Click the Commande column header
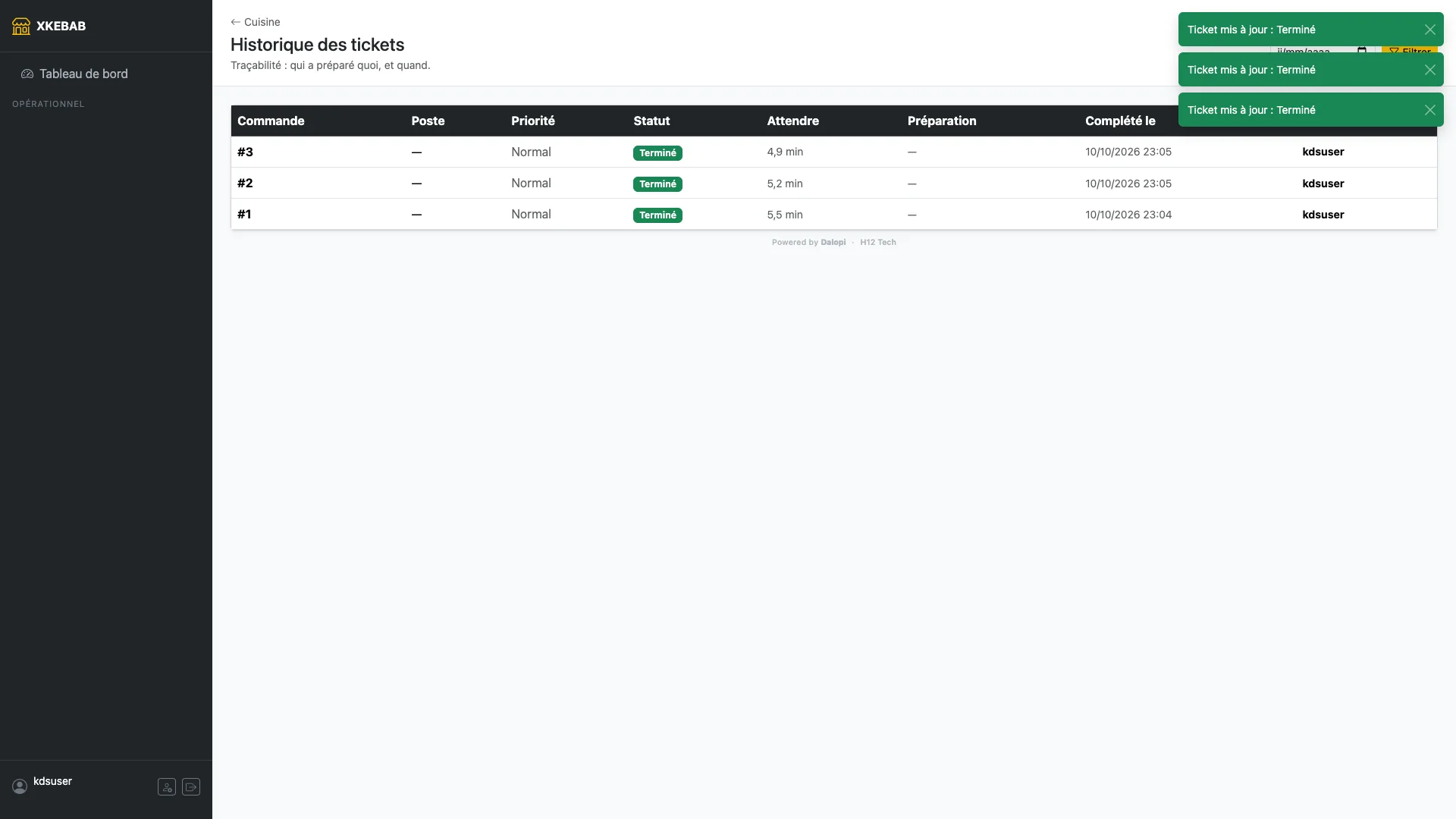The width and height of the screenshot is (1456, 819). click(271, 121)
